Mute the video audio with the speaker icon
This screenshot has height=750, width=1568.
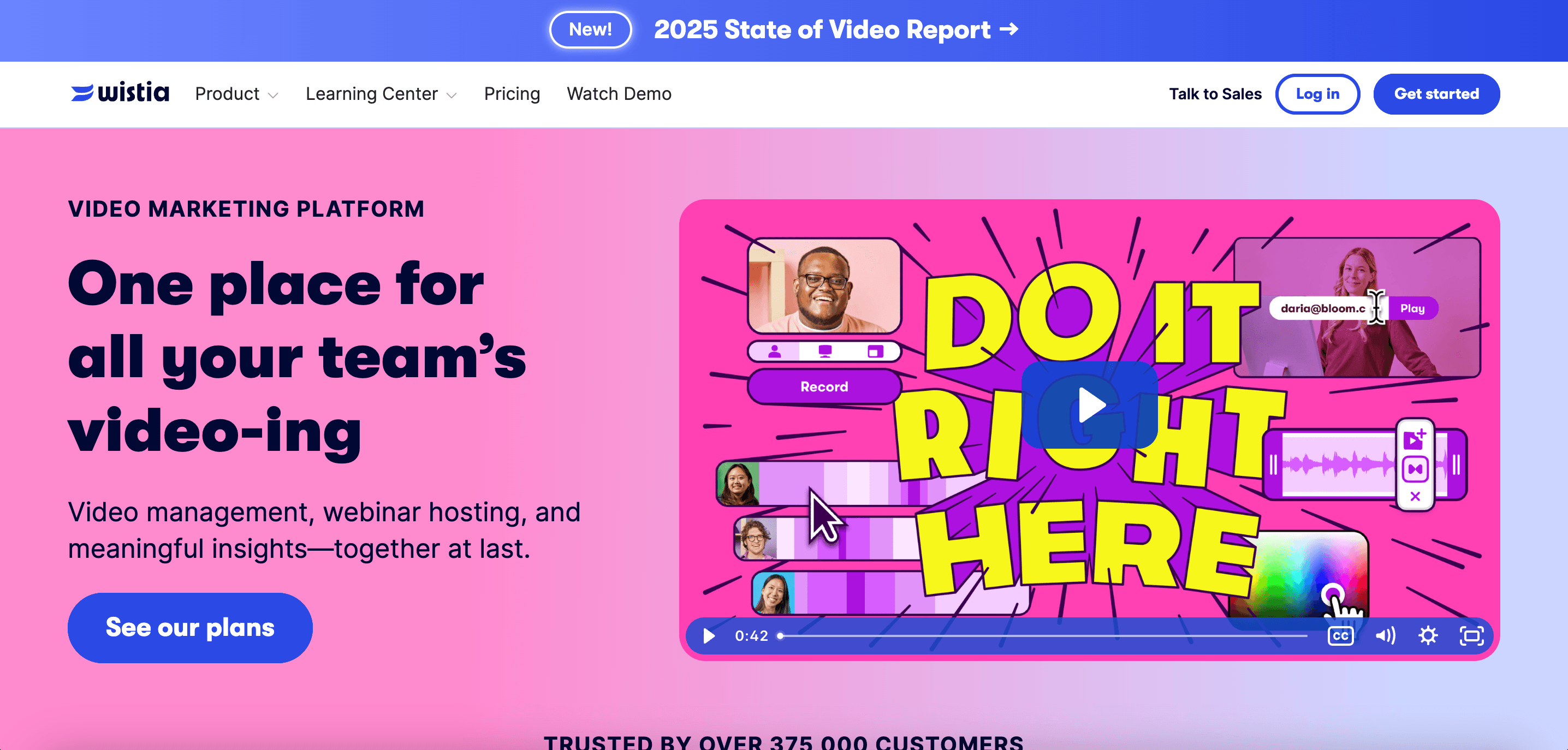coord(1386,636)
